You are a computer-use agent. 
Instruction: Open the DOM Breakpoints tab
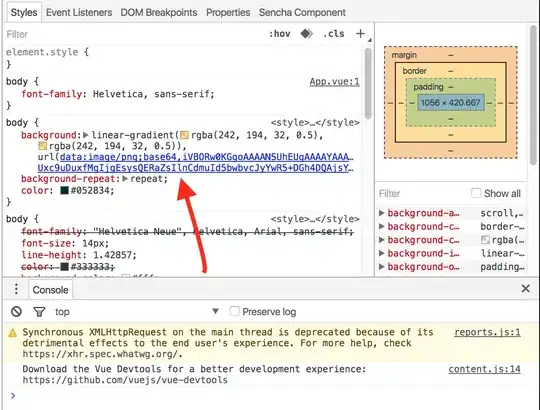click(159, 12)
